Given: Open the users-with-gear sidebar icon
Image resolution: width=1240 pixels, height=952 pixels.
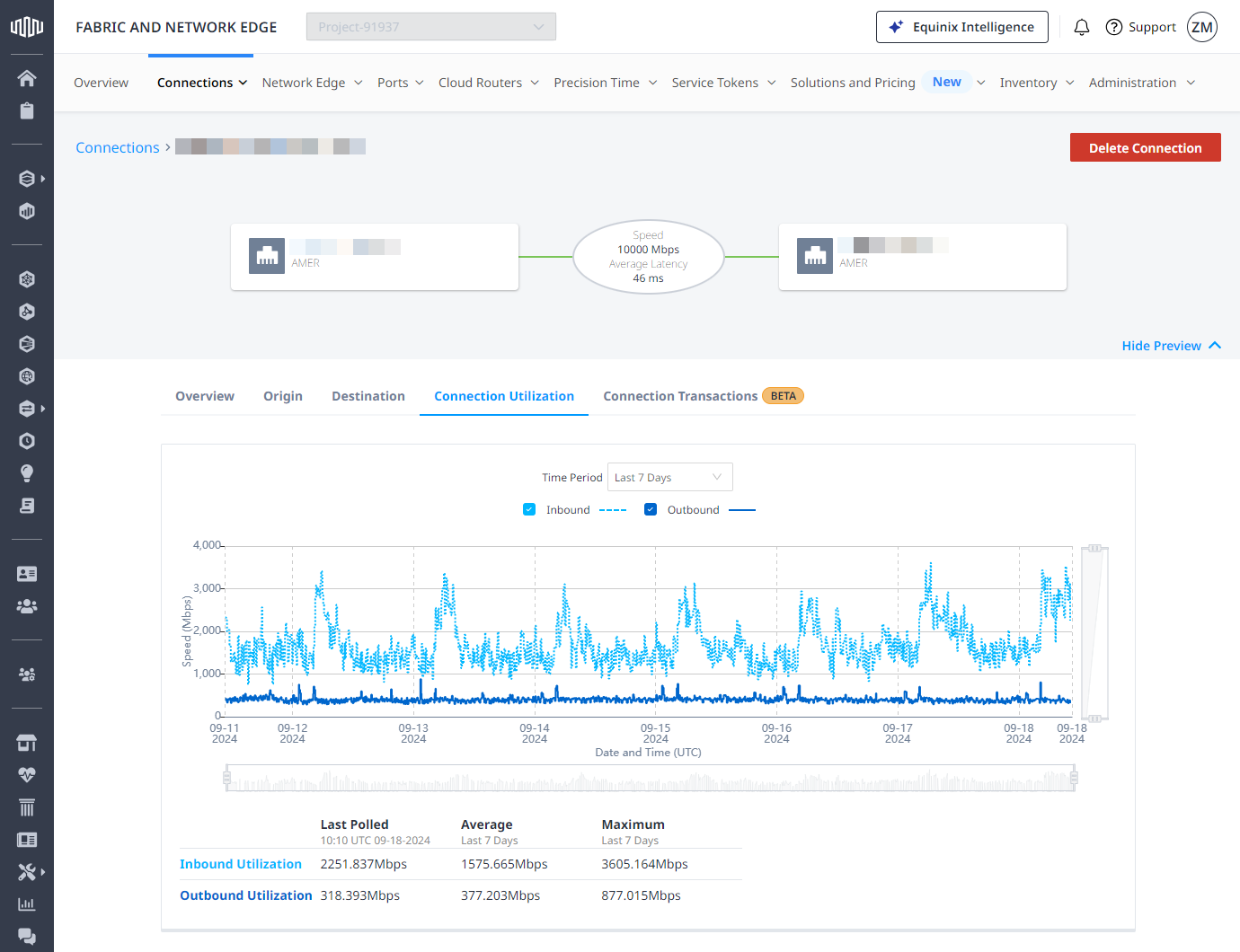Looking at the screenshot, I should tap(27, 674).
